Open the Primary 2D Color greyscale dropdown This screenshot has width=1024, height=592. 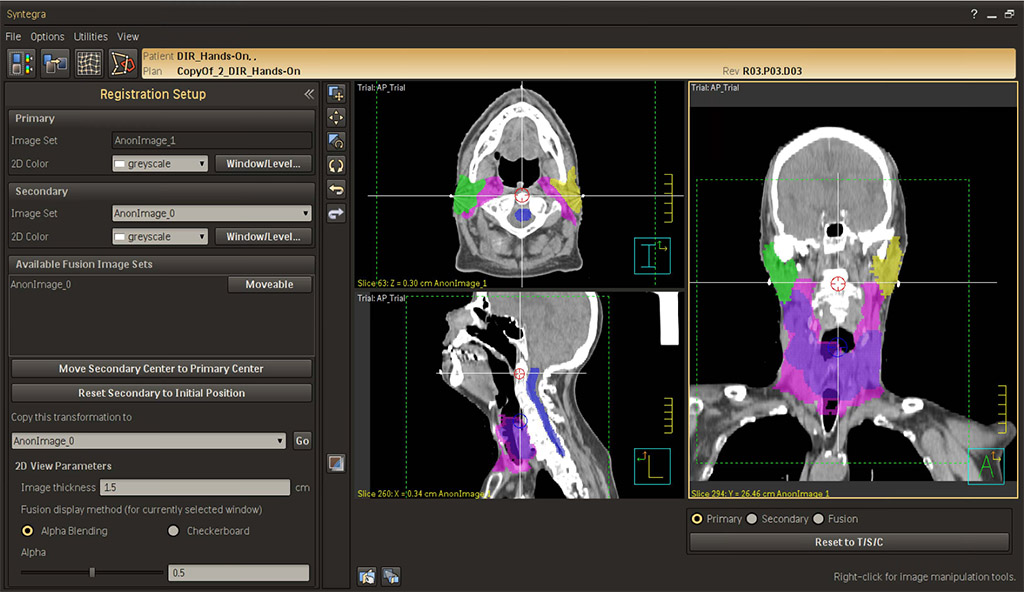coord(160,163)
